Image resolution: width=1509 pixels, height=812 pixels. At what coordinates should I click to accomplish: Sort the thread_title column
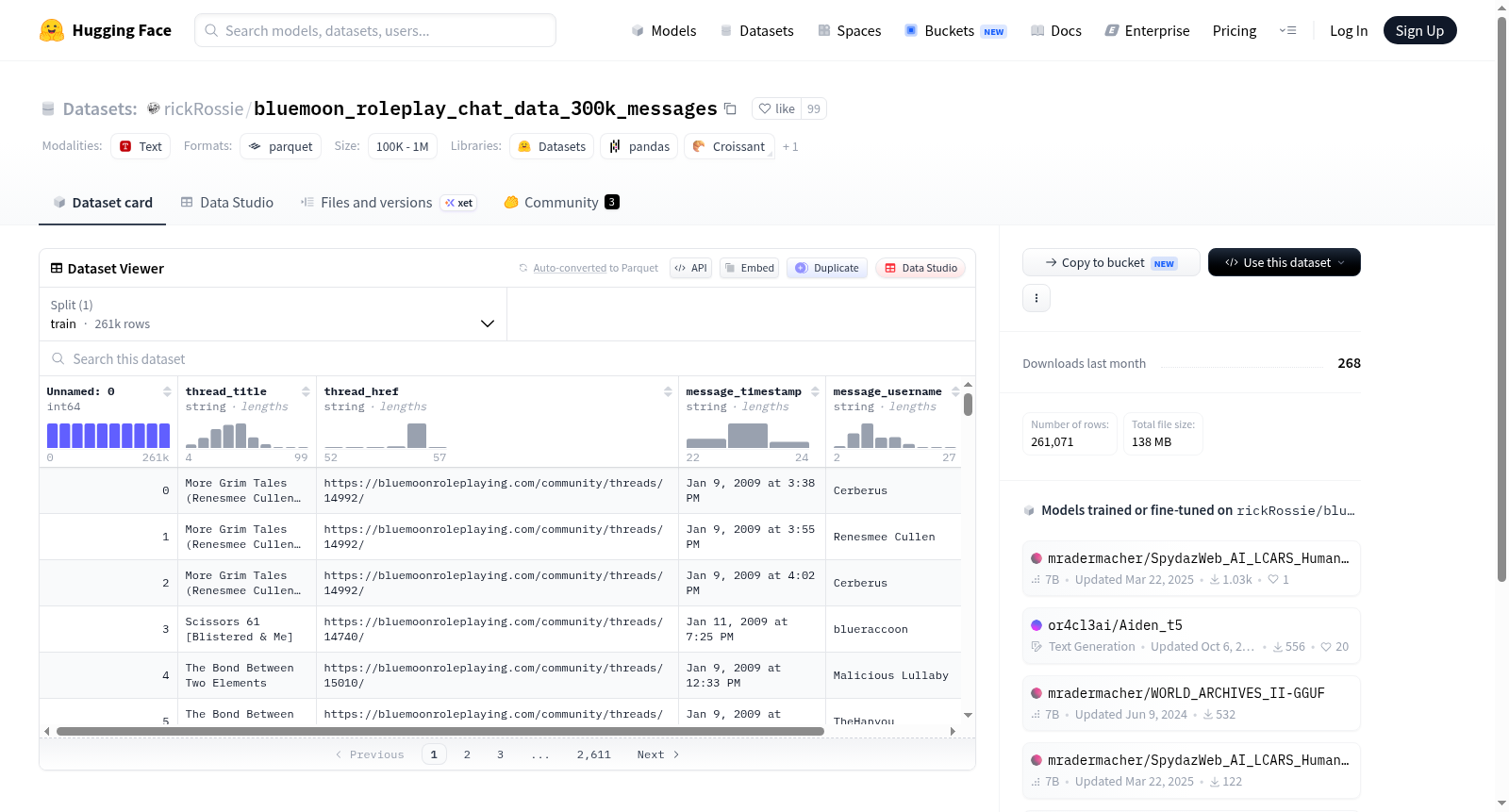click(x=306, y=391)
